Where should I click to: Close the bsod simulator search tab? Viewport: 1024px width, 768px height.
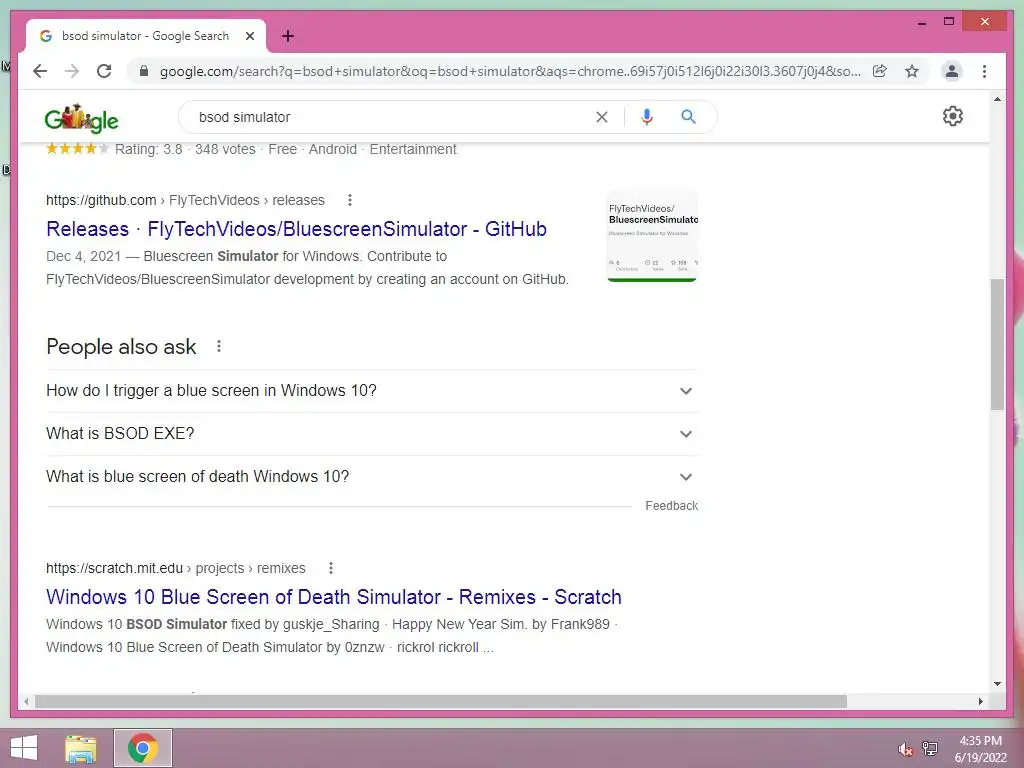pyautogui.click(x=249, y=36)
